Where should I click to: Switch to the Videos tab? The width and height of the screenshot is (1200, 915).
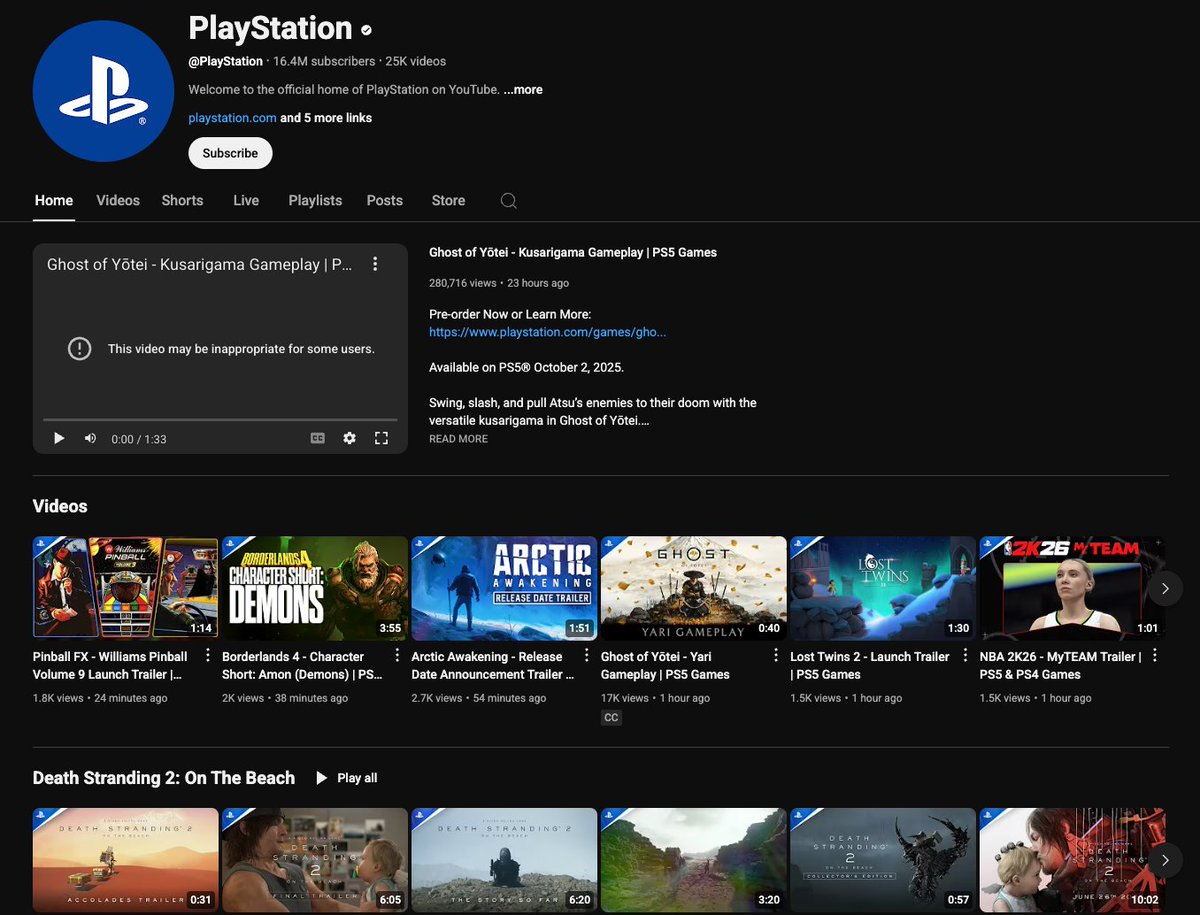pos(118,200)
